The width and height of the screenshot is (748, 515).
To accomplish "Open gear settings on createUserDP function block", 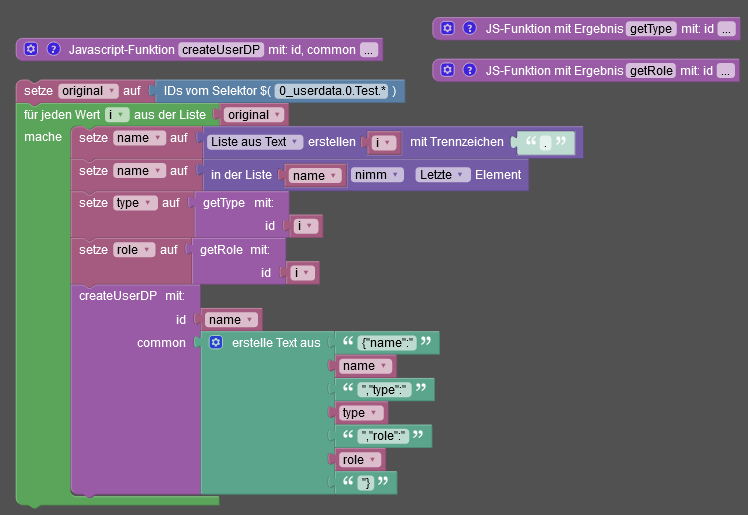I will [x=31, y=49].
